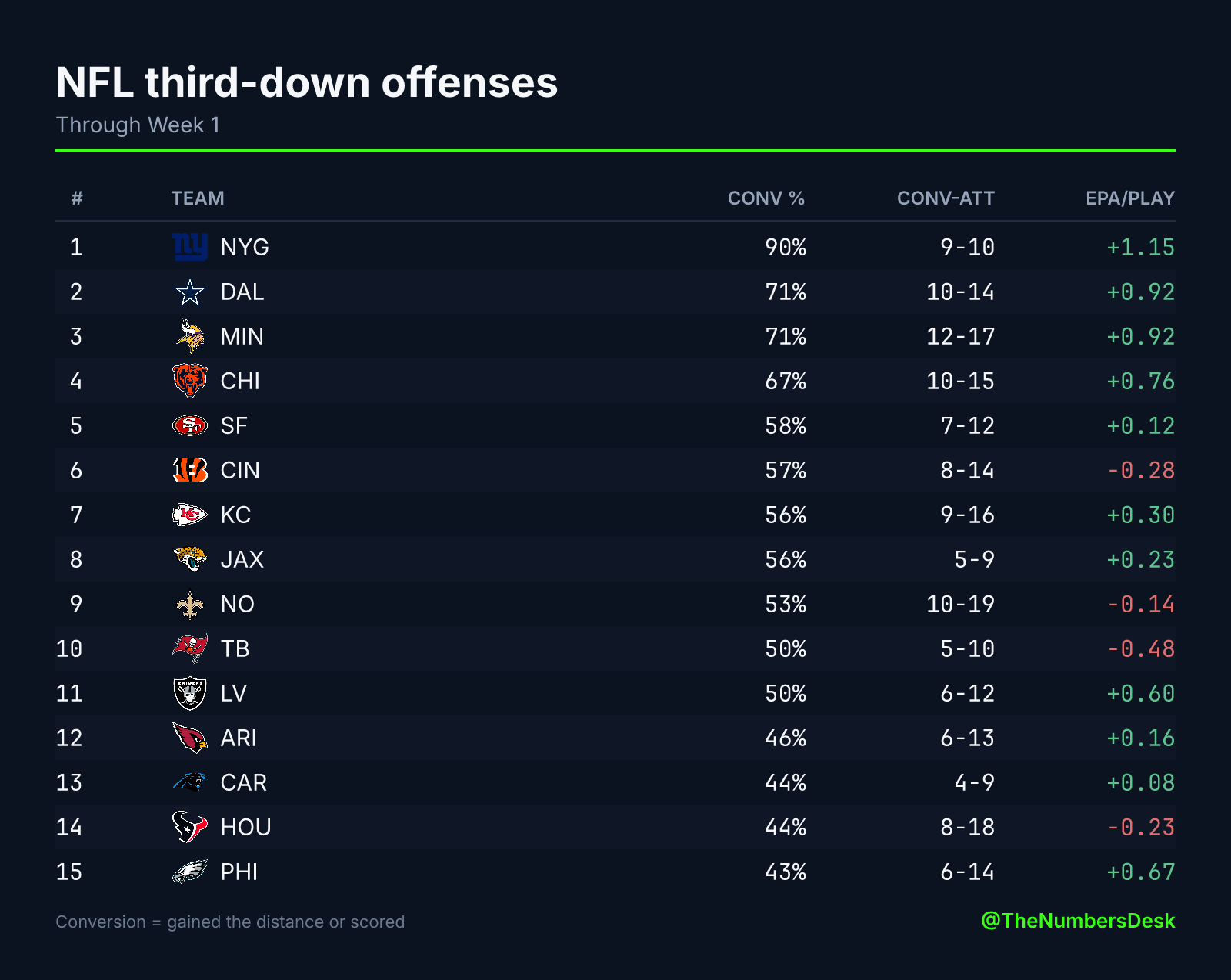Click the Arizona Cardinals logo
Viewport: 1231px width, 980px height.
point(190,738)
